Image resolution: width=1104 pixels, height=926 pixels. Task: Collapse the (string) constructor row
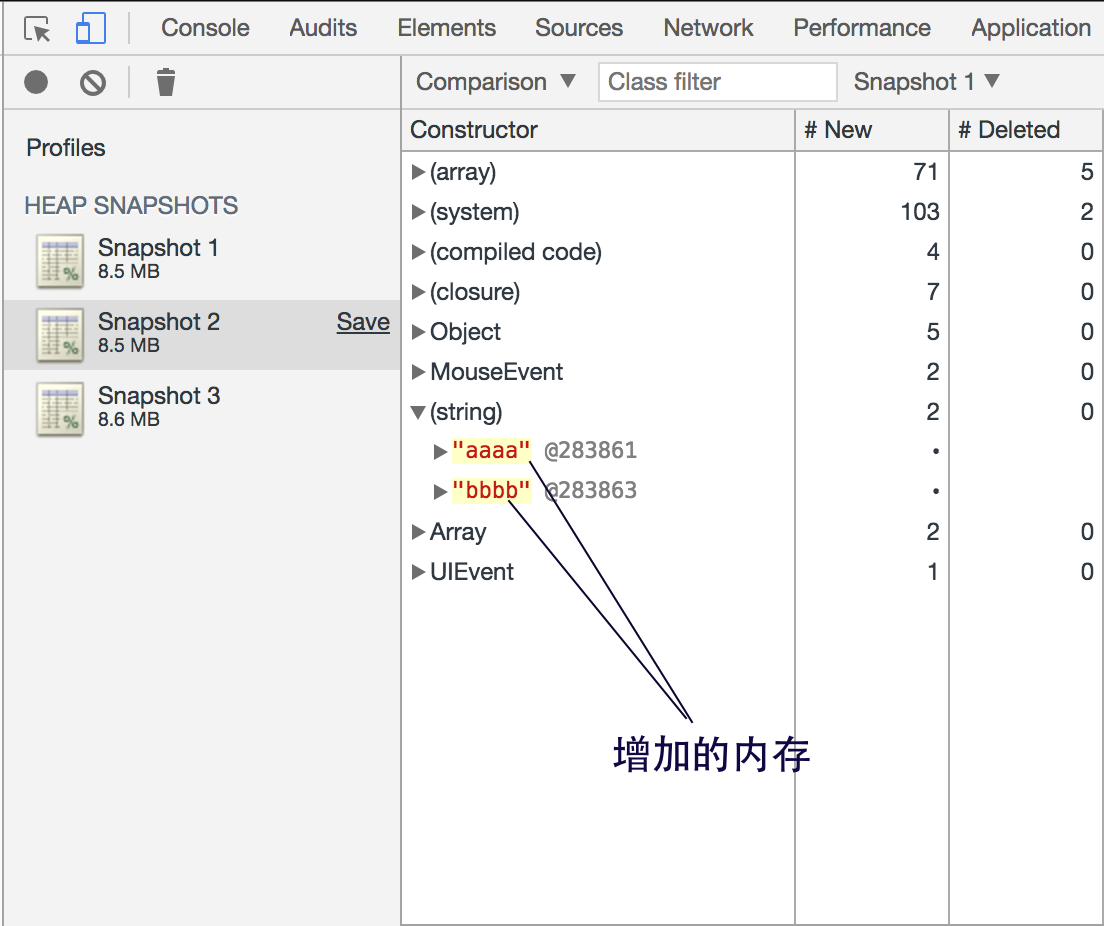418,412
